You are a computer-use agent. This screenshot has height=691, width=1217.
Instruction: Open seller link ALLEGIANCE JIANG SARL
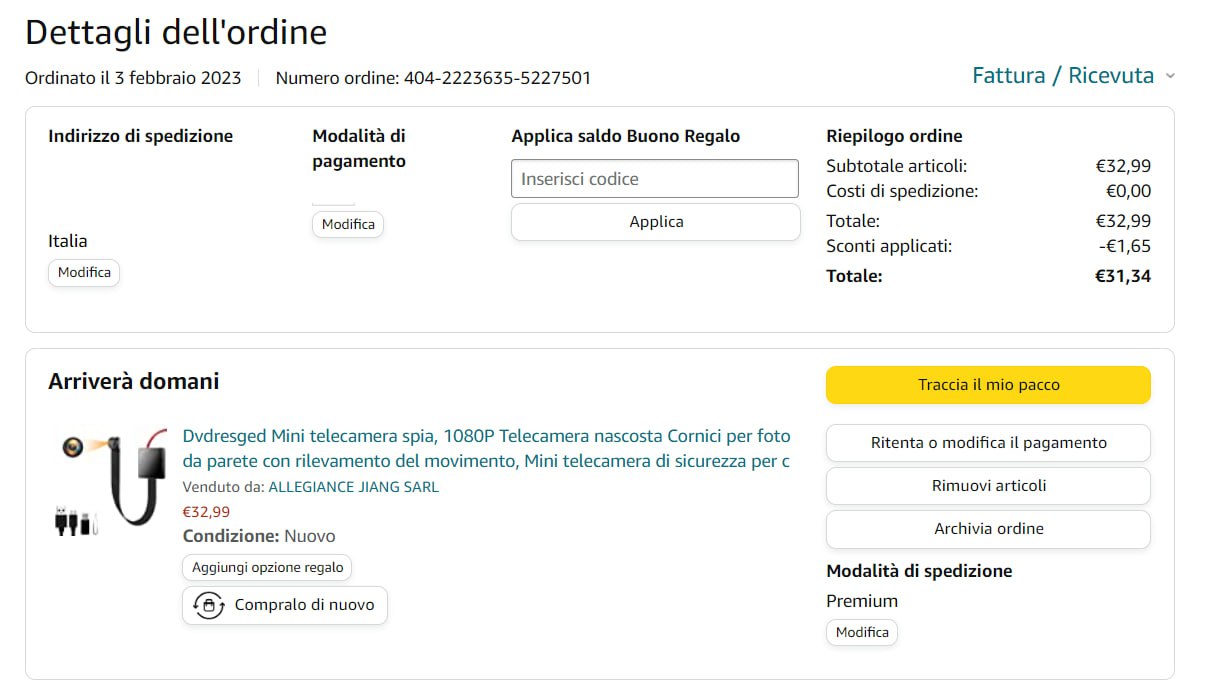click(x=353, y=487)
